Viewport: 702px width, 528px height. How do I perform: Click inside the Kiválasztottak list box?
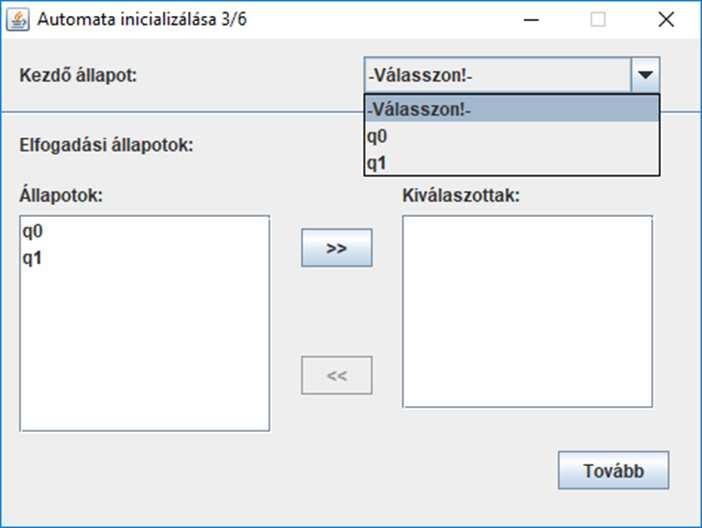tap(527, 312)
